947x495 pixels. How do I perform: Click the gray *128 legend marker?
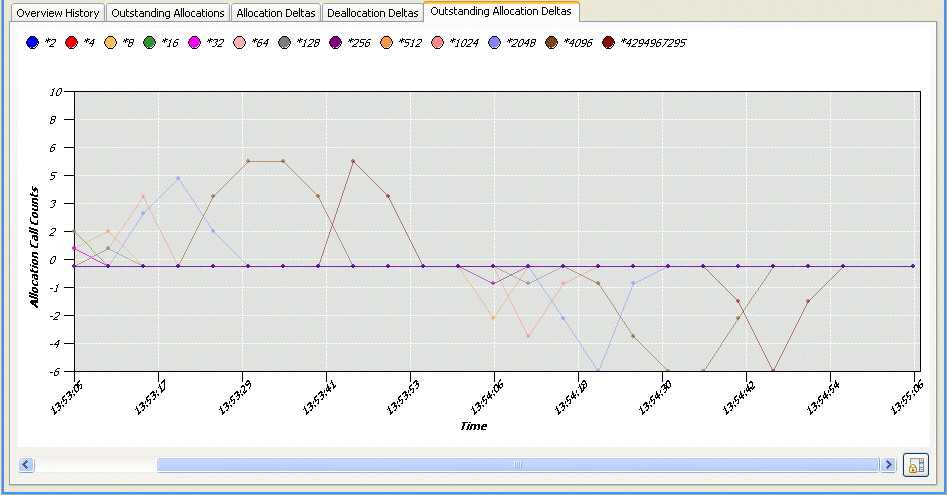coord(285,43)
